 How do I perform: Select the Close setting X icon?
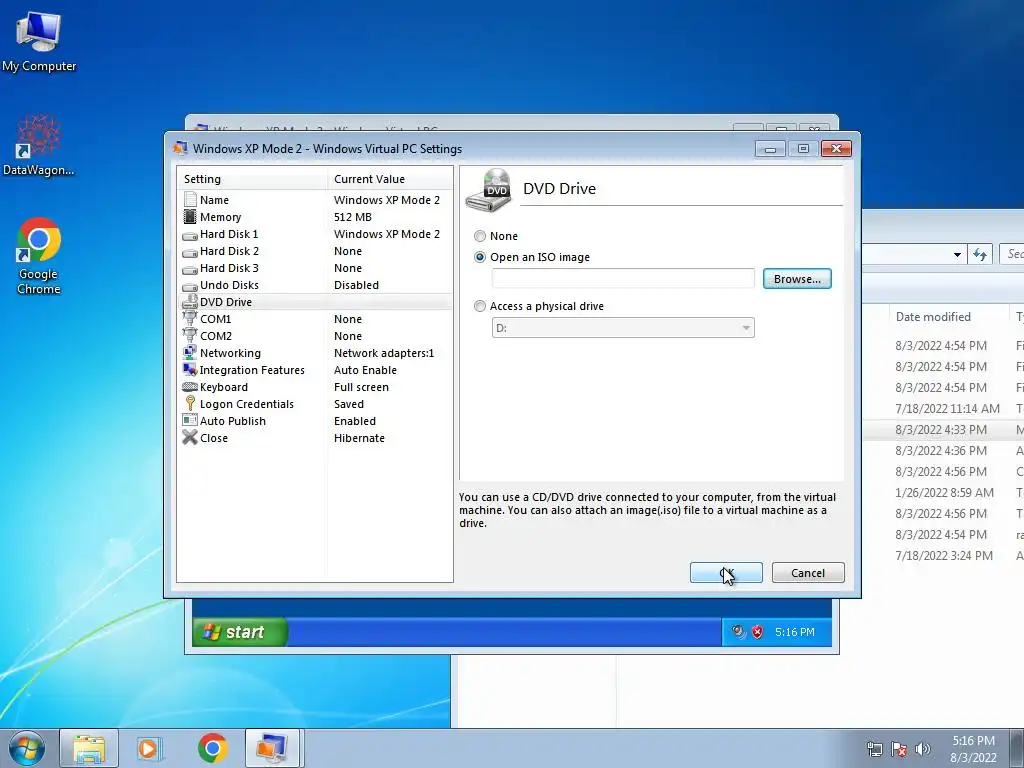coord(190,438)
